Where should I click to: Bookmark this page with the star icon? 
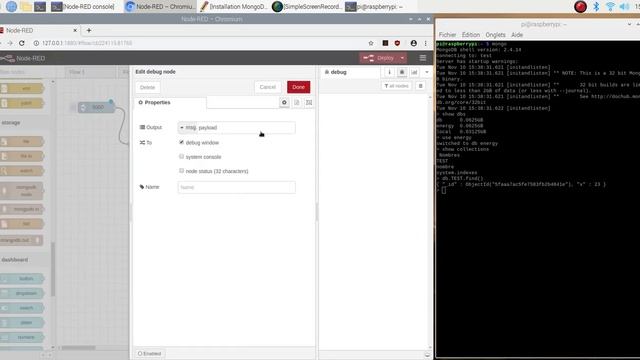(371, 43)
